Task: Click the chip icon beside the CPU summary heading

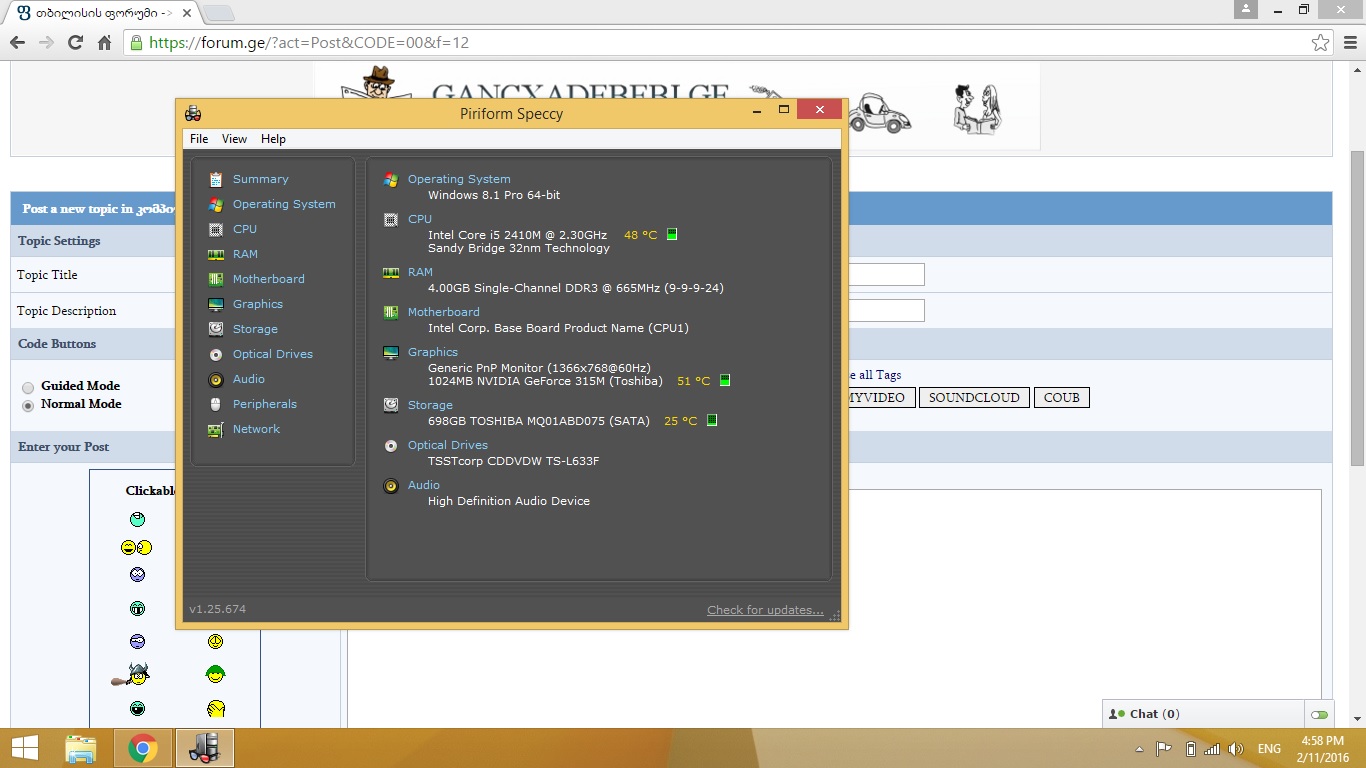Action: pos(391,219)
